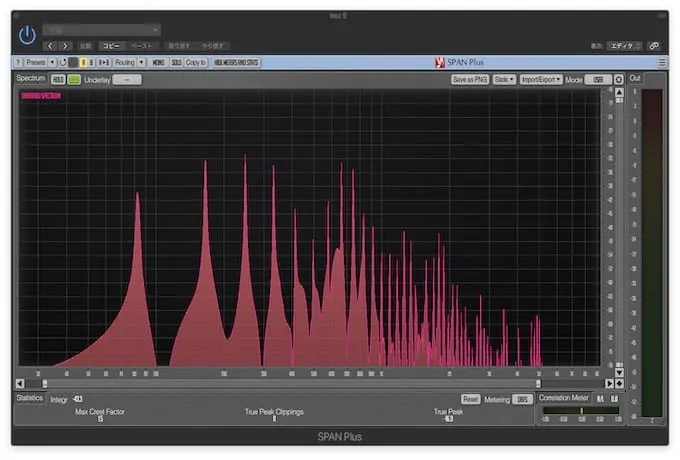
Task: Click the right handle of frequency range slider
Action: [538, 383]
